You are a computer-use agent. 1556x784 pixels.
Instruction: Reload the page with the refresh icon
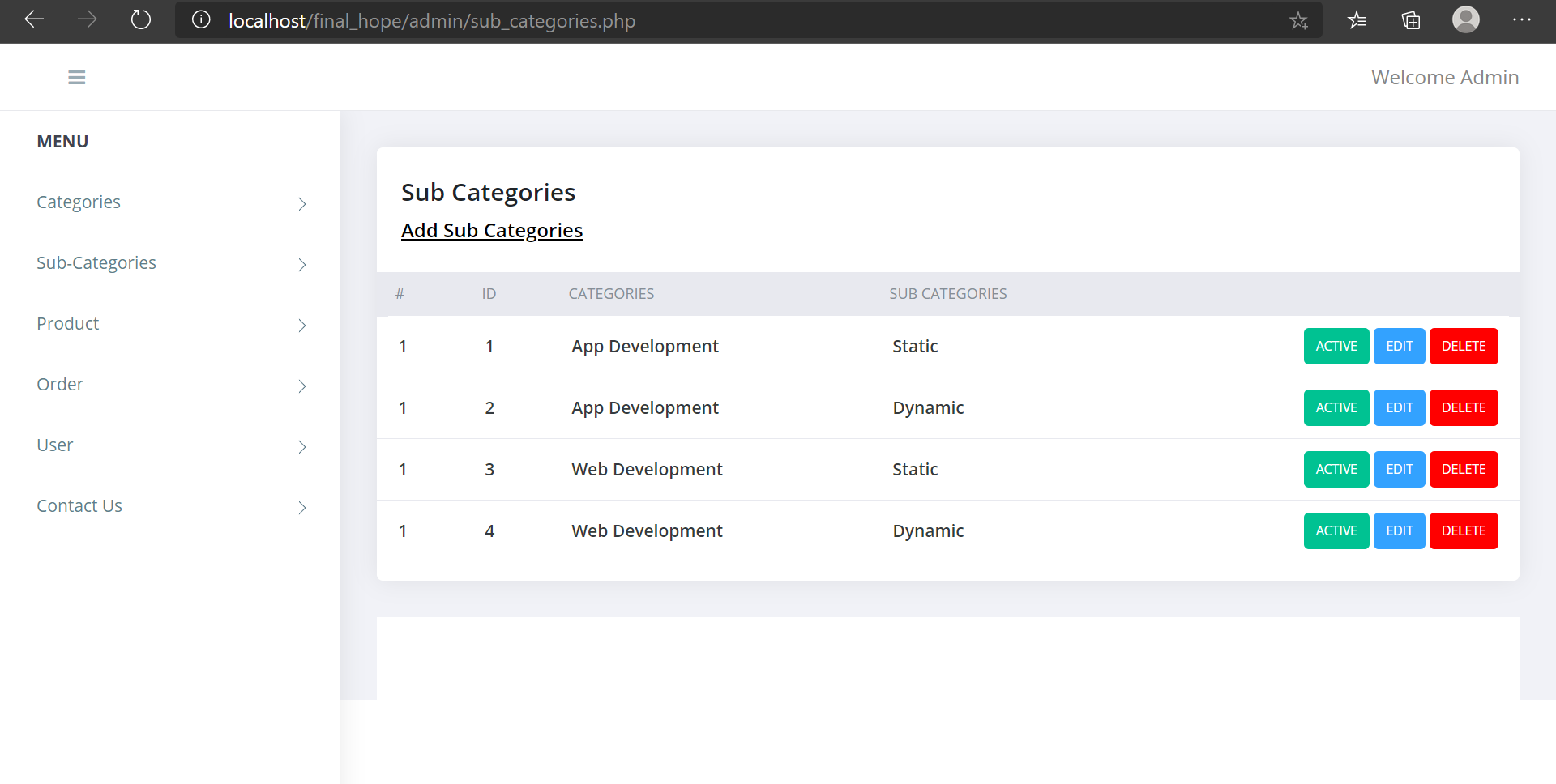point(141,19)
